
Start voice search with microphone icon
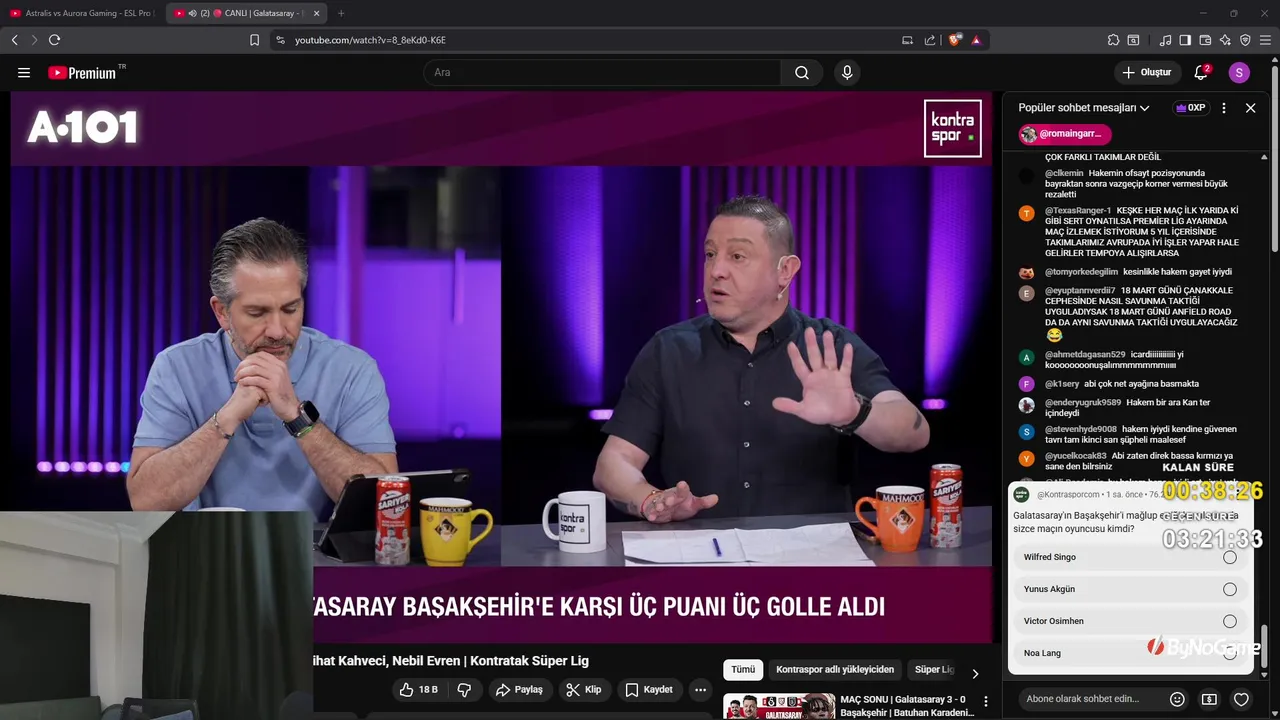pyautogui.click(x=847, y=72)
